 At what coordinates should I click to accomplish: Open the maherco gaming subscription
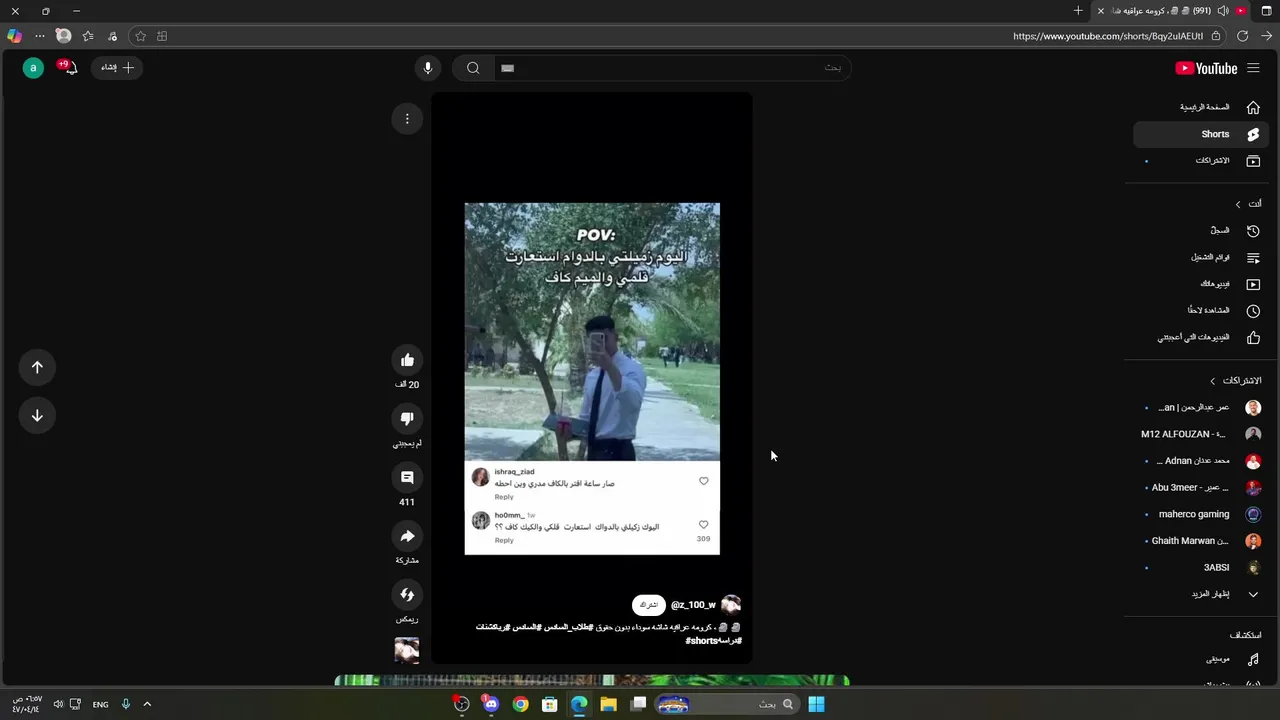(1202, 514)
